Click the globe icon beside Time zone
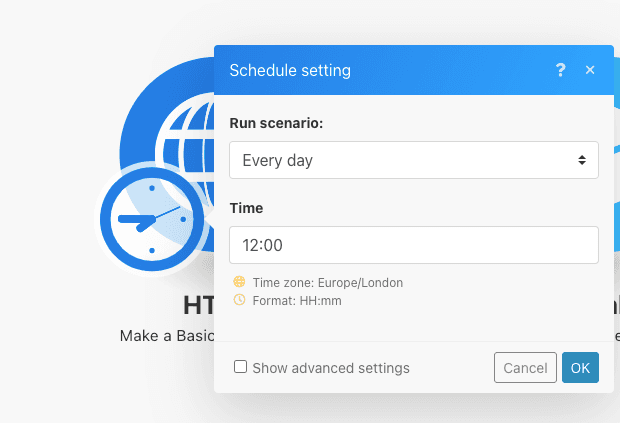This screenshot has width=620, height=423. (239, 282)
